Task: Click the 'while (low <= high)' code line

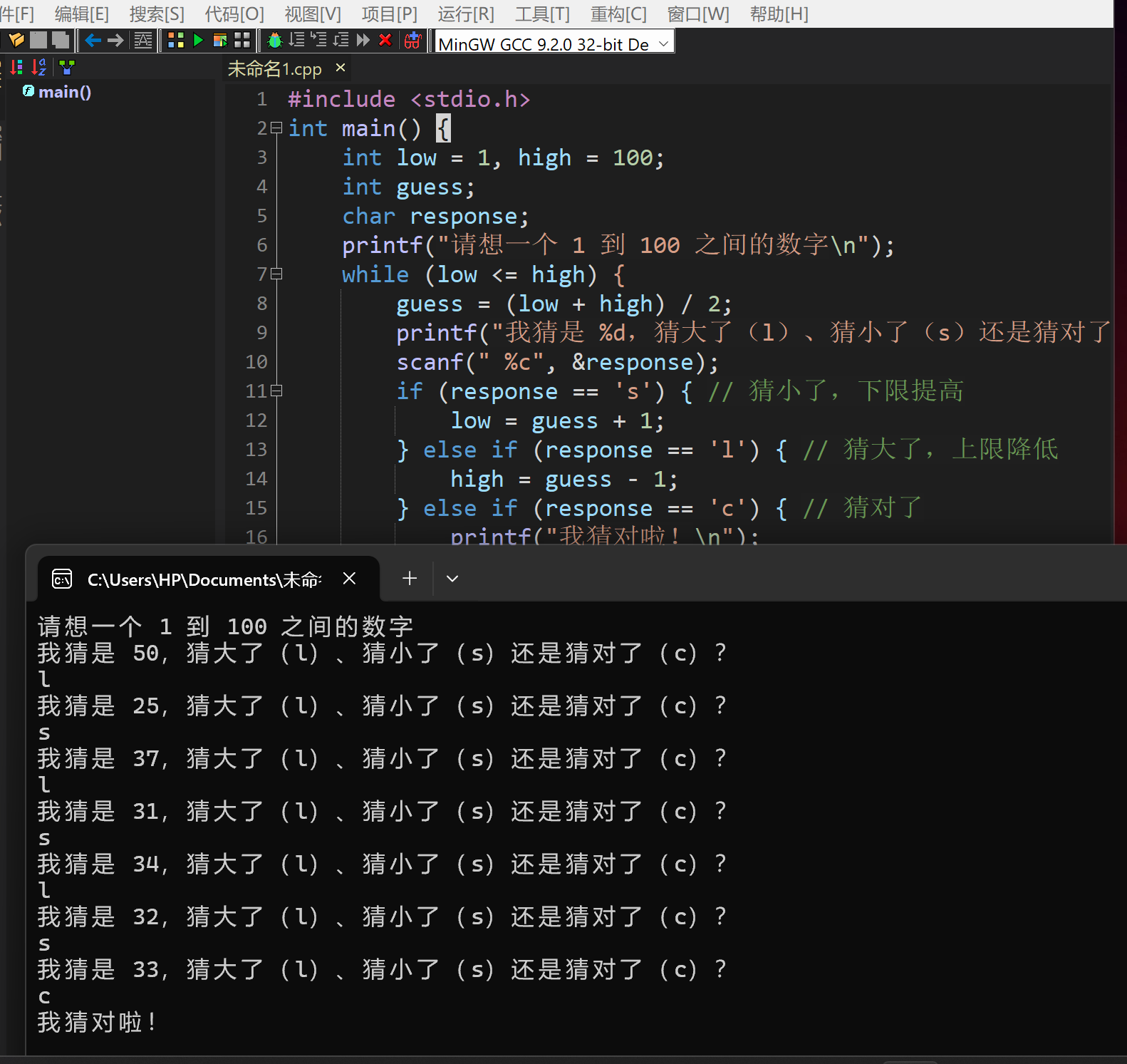Action: tap(483, 275)
